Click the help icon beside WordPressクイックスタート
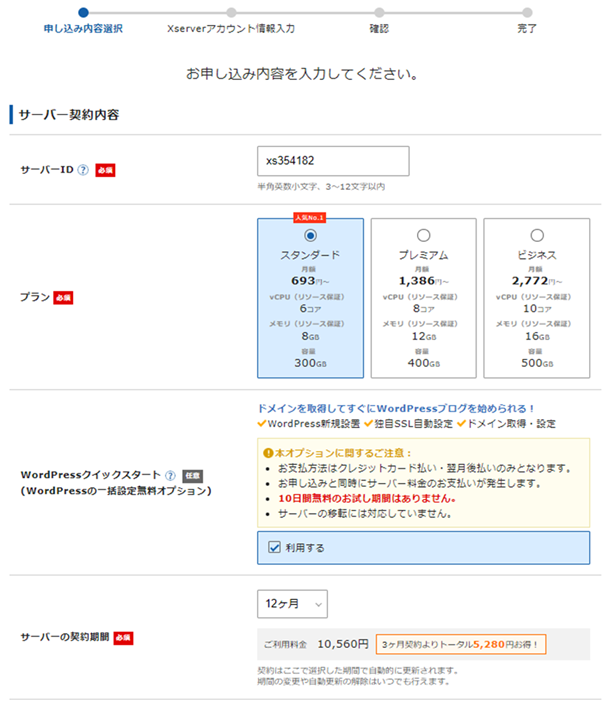The width and height of the screenshot is (609, 704). click(x=171, y=475)
